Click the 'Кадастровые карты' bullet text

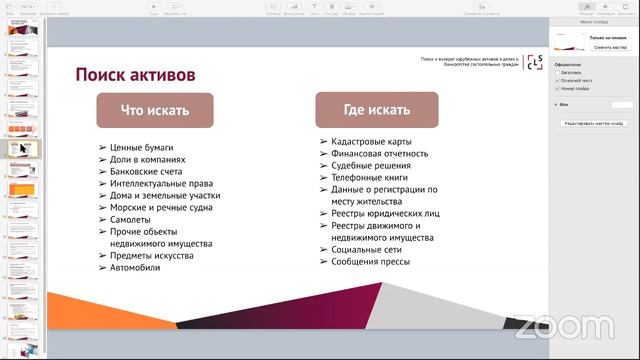(x=371, y=142)
